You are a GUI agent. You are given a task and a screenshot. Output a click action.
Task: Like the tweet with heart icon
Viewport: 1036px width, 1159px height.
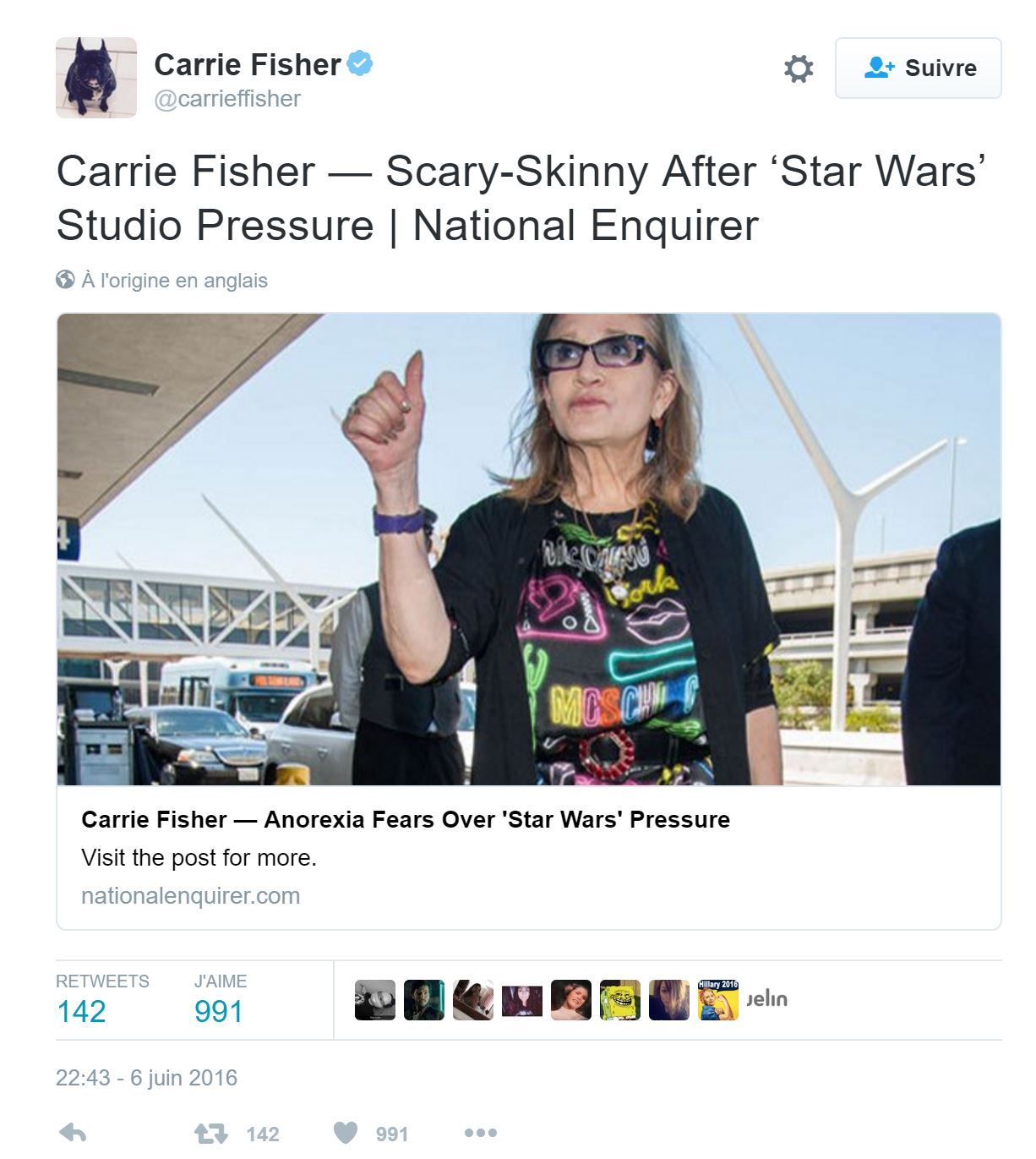pos(346,1133)
